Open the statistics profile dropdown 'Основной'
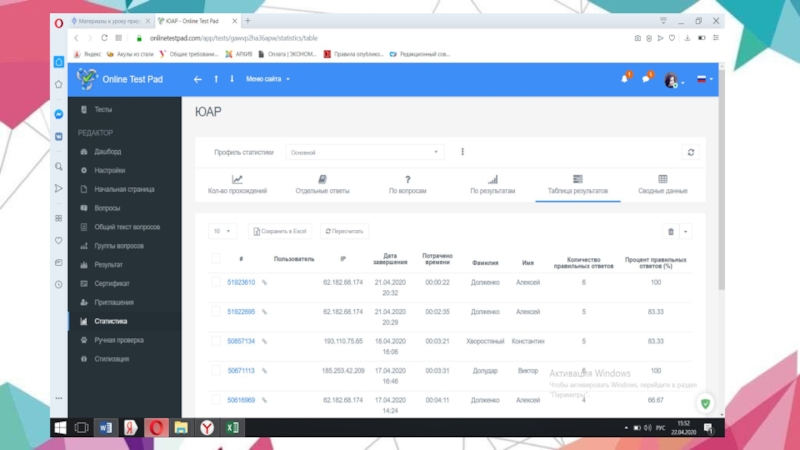 click(365, 153)
